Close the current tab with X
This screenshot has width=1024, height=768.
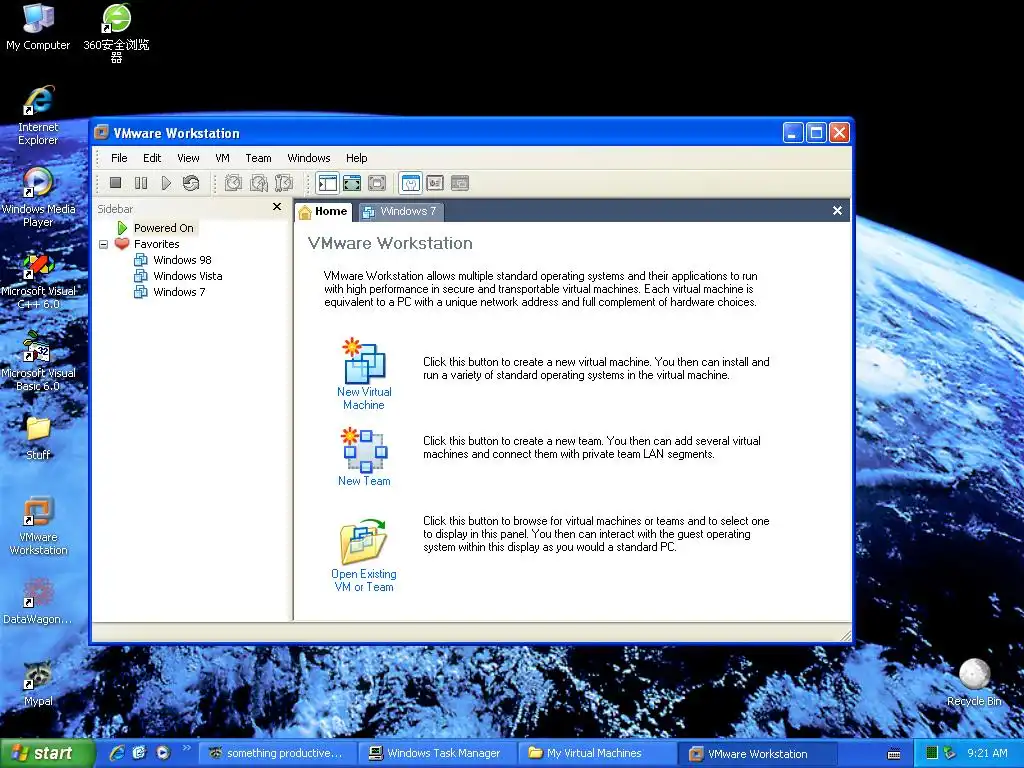(837, 211)
